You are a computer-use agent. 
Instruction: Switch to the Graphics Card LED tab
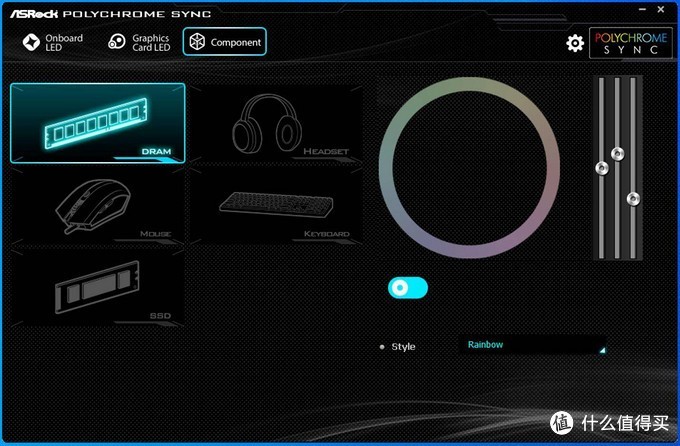[139, 42]
